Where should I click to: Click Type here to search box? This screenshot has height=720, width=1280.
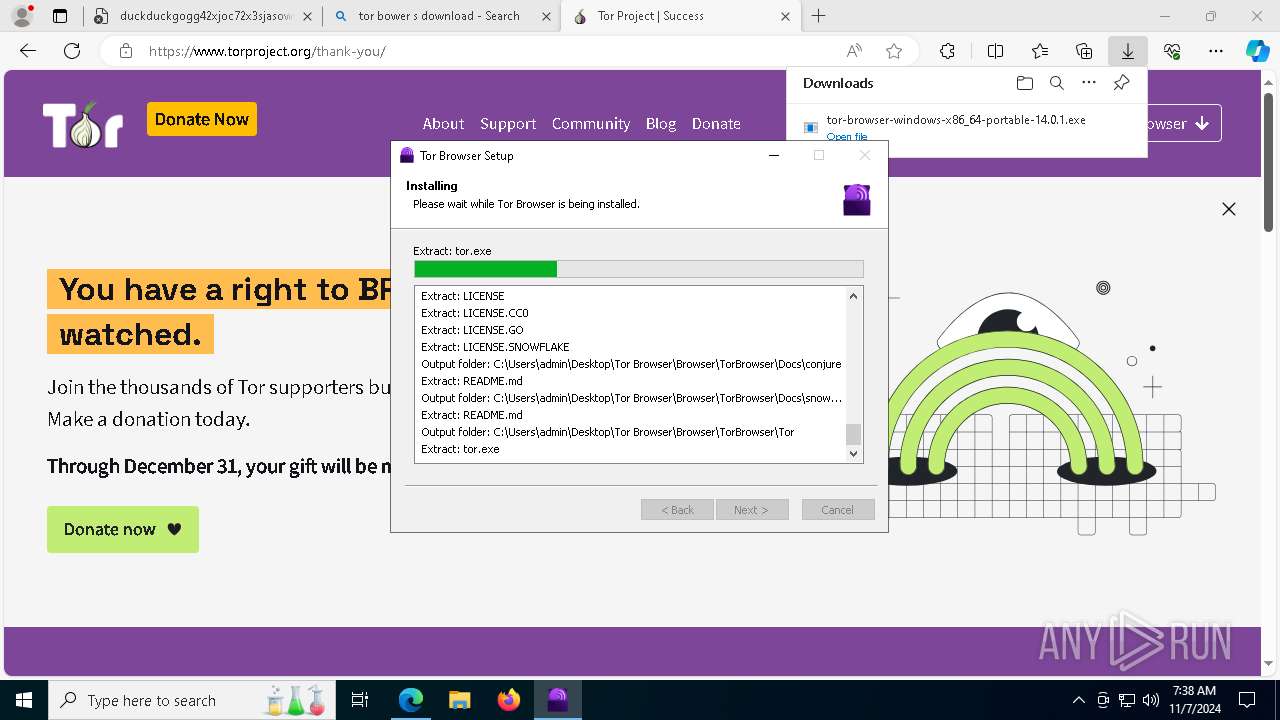click(192, 700)
